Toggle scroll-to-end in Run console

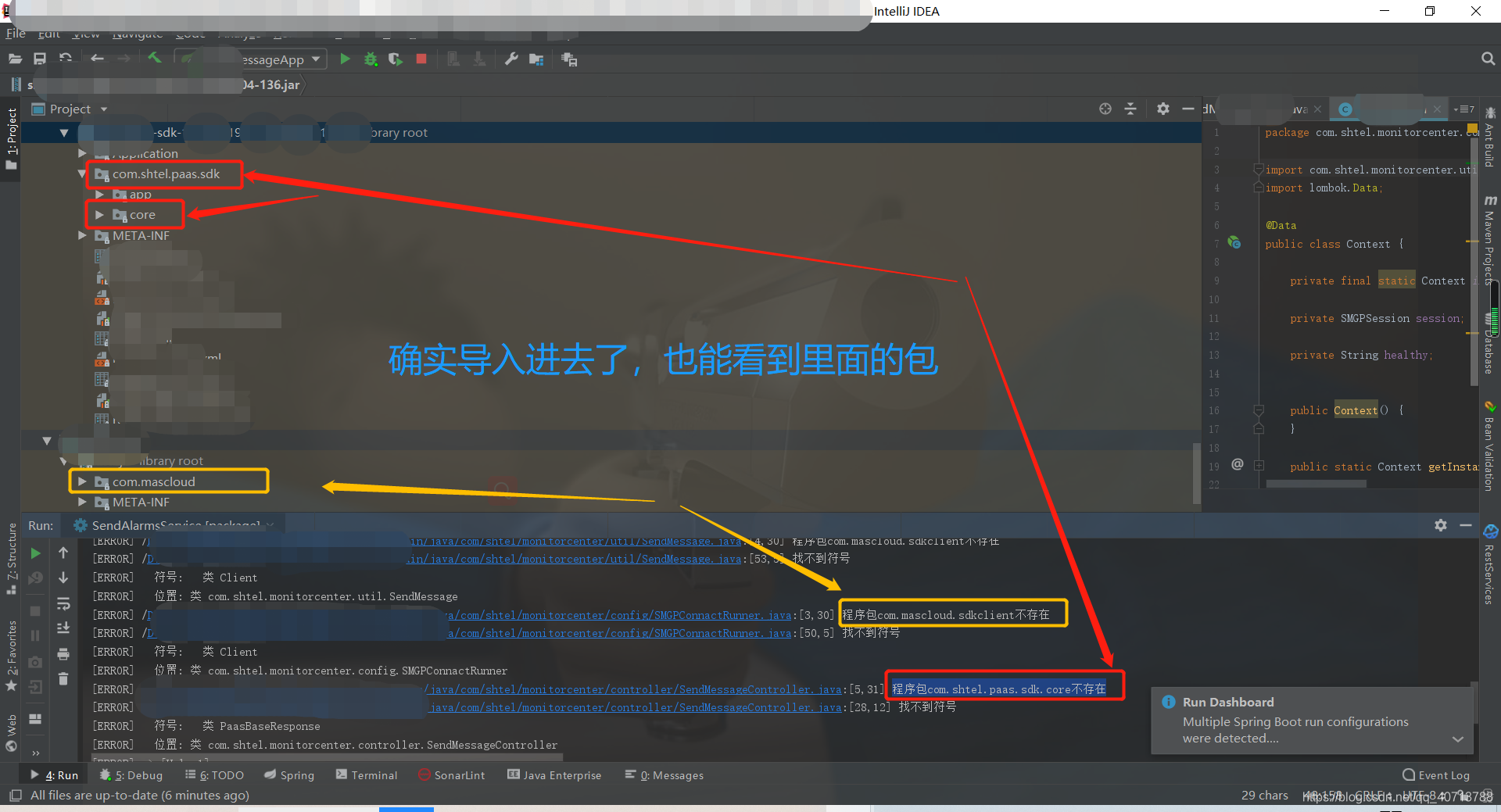tap(63, 628)
